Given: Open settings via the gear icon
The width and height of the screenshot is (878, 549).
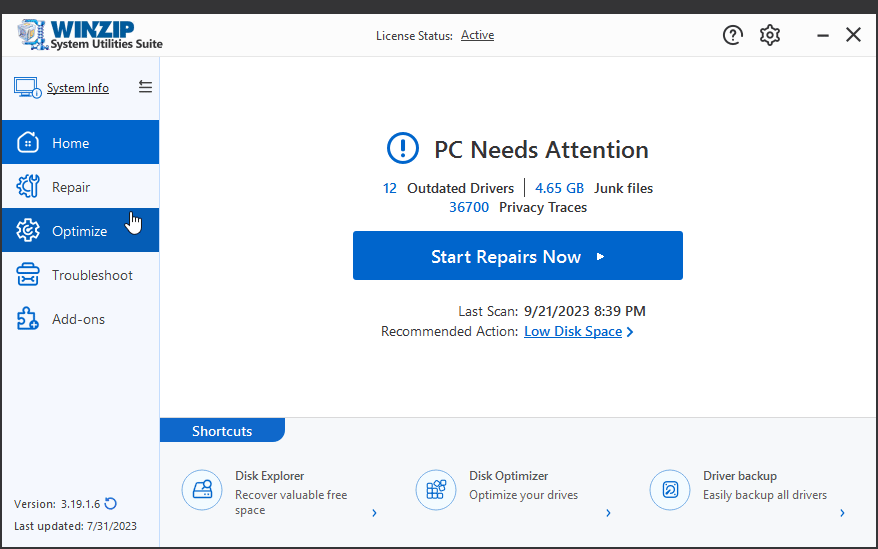Looking at the screenshot, I should click(770, 35).
